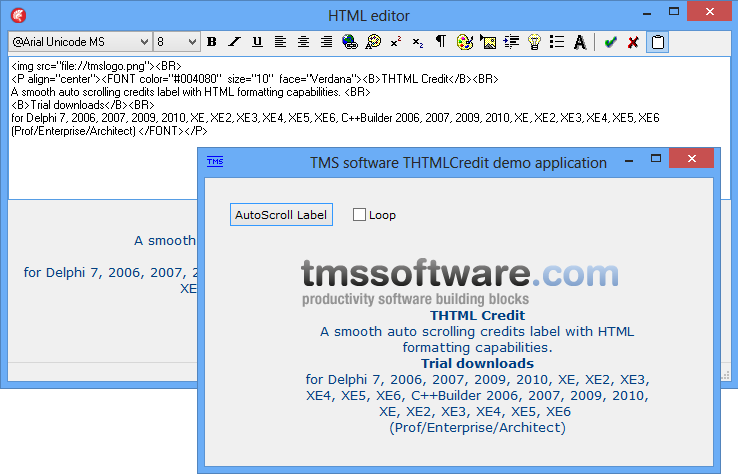
Task: Open paint palette color icon
Action: tap(465, 42)
